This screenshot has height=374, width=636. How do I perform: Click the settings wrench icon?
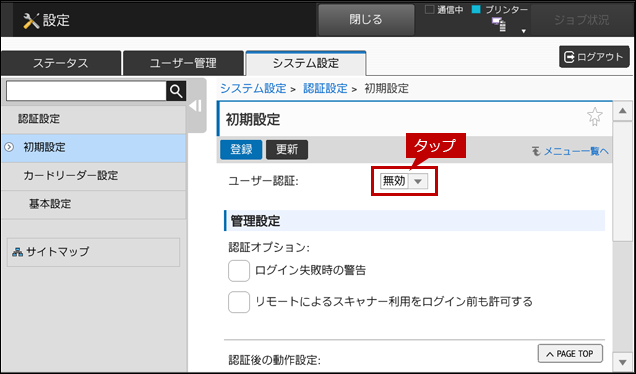point(31,20)
